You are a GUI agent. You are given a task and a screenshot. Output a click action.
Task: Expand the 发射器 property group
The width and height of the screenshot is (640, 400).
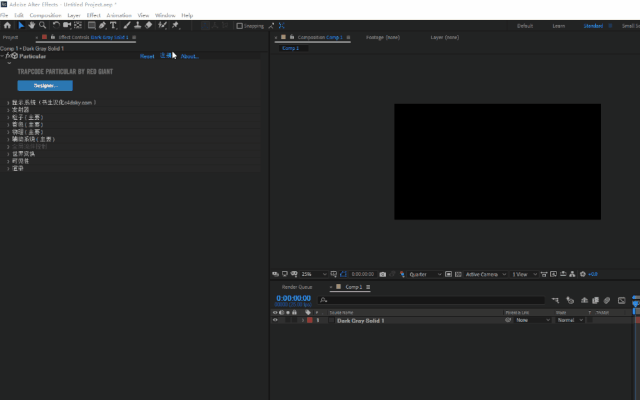[x=8, y=110]
